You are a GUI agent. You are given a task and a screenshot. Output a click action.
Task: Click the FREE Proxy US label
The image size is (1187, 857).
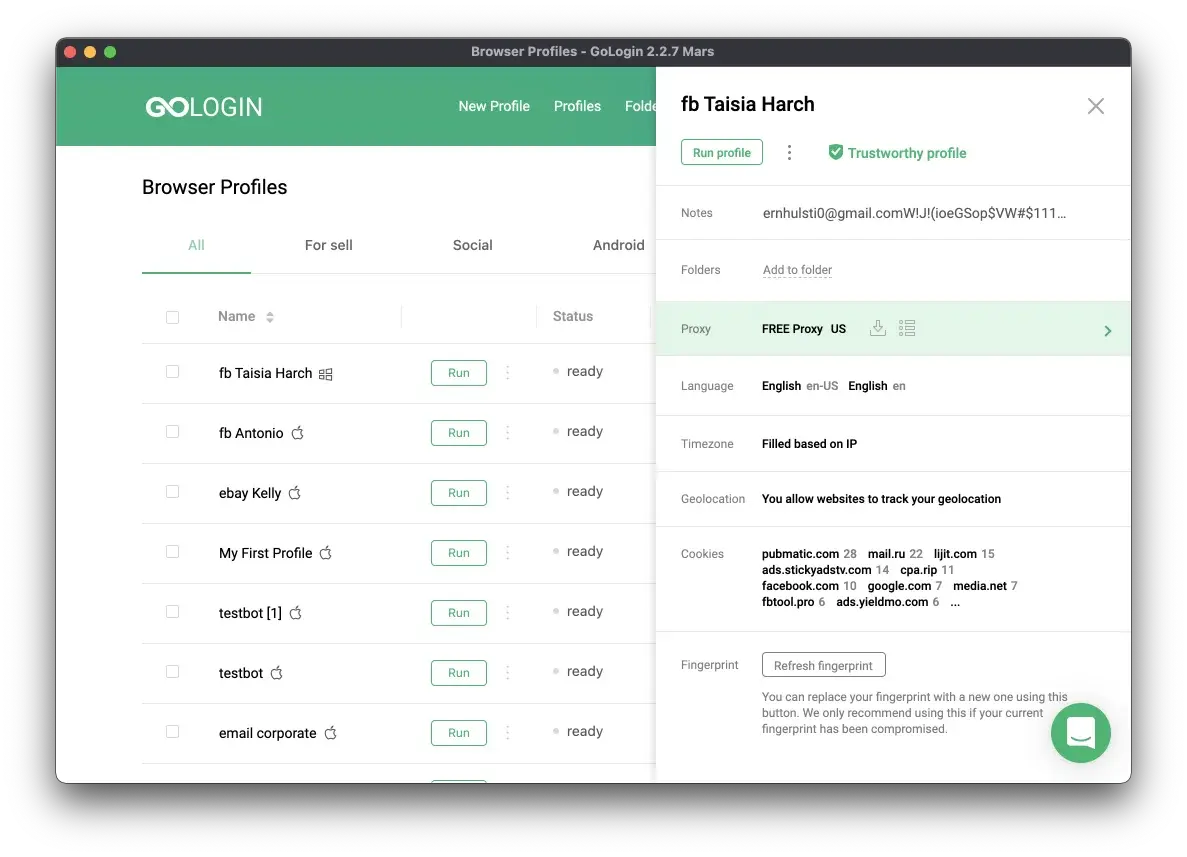(804, 329)
